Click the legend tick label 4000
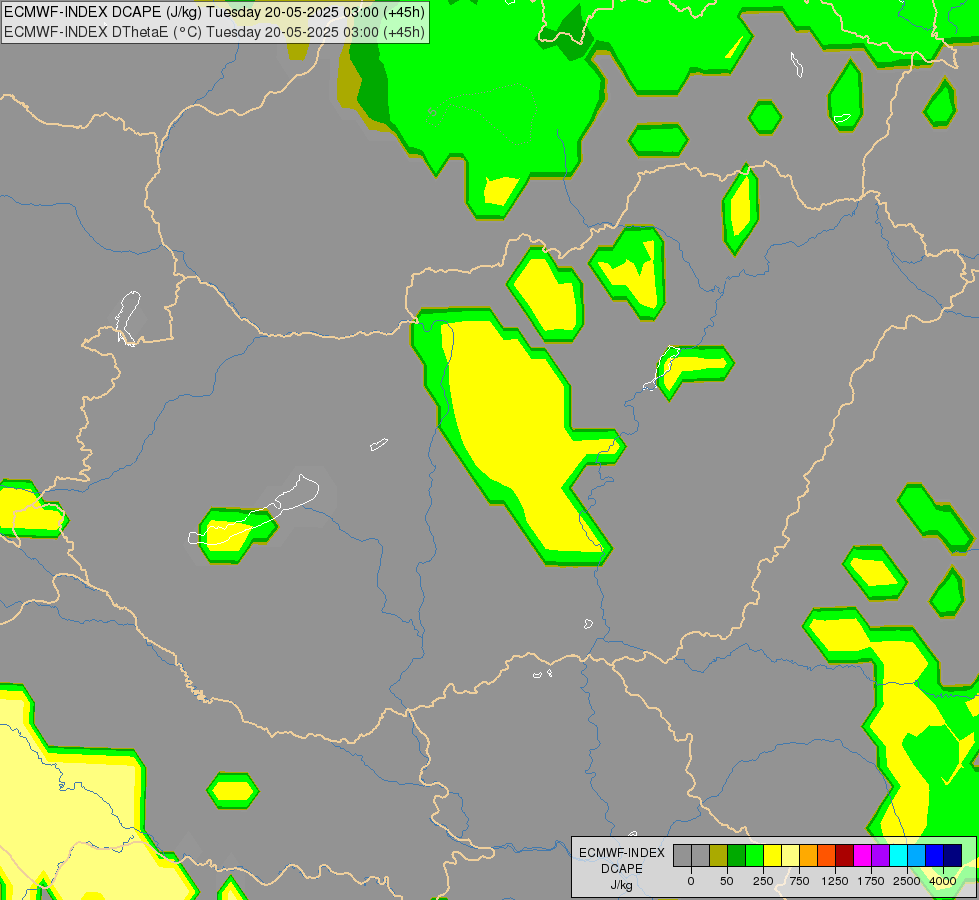 pyautogui.click(x=943, y=881)
